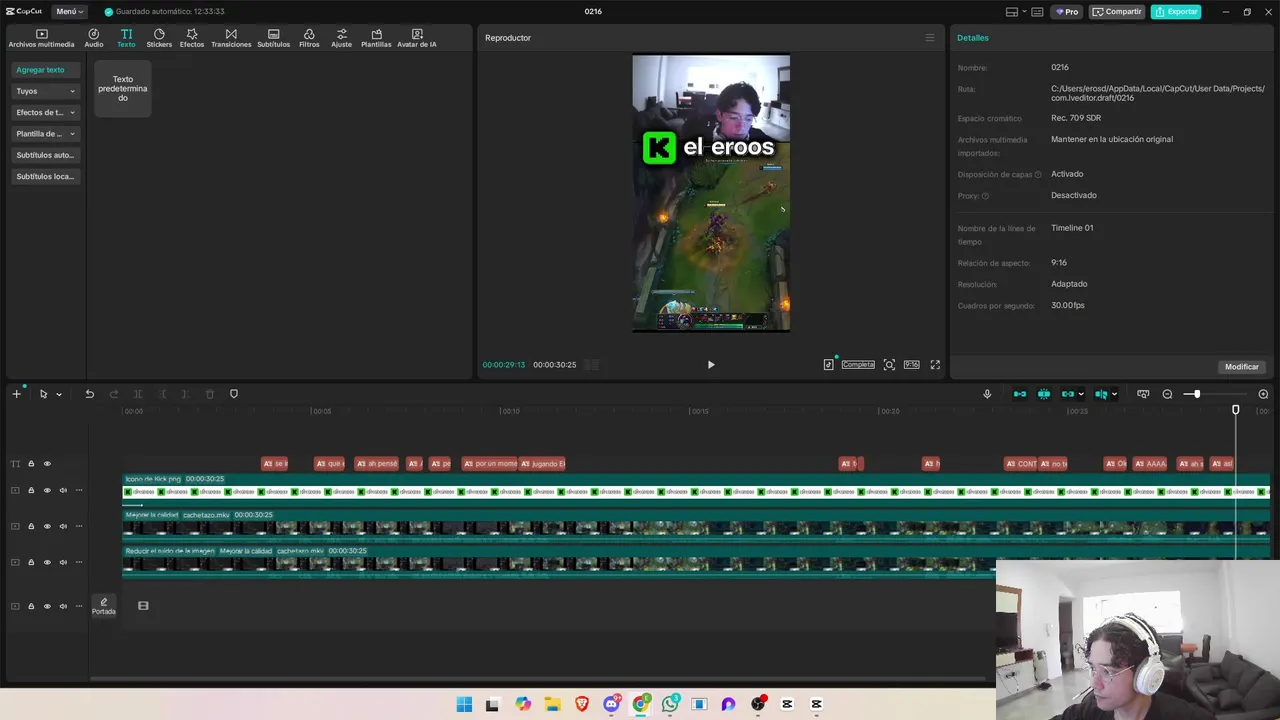This screenshot has height=720, width=1280.
Task: Click the Pro badge button
Action: click(1067, 12)
